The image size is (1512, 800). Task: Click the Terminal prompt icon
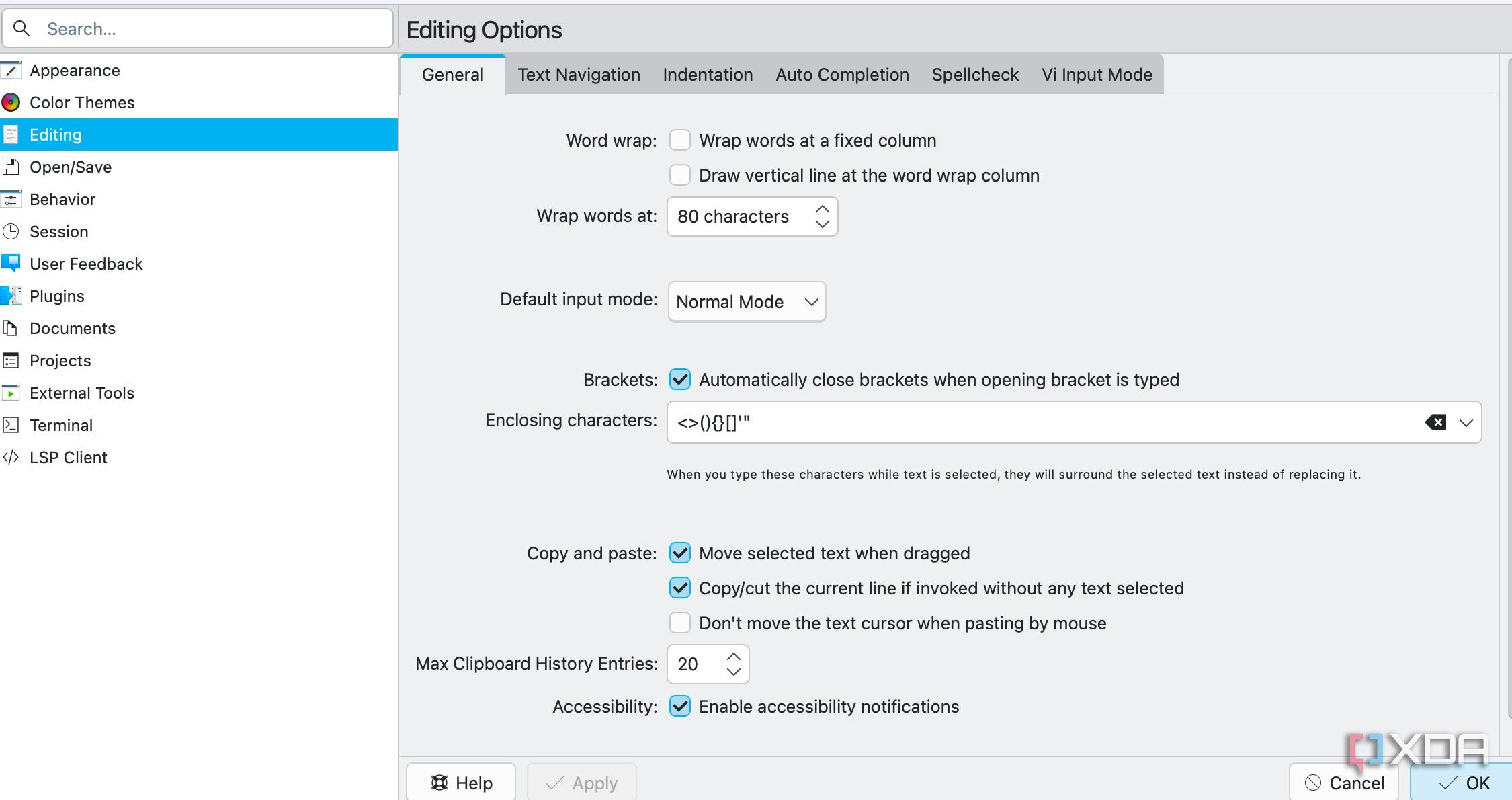pyautogui.click(x=11, y=425)
